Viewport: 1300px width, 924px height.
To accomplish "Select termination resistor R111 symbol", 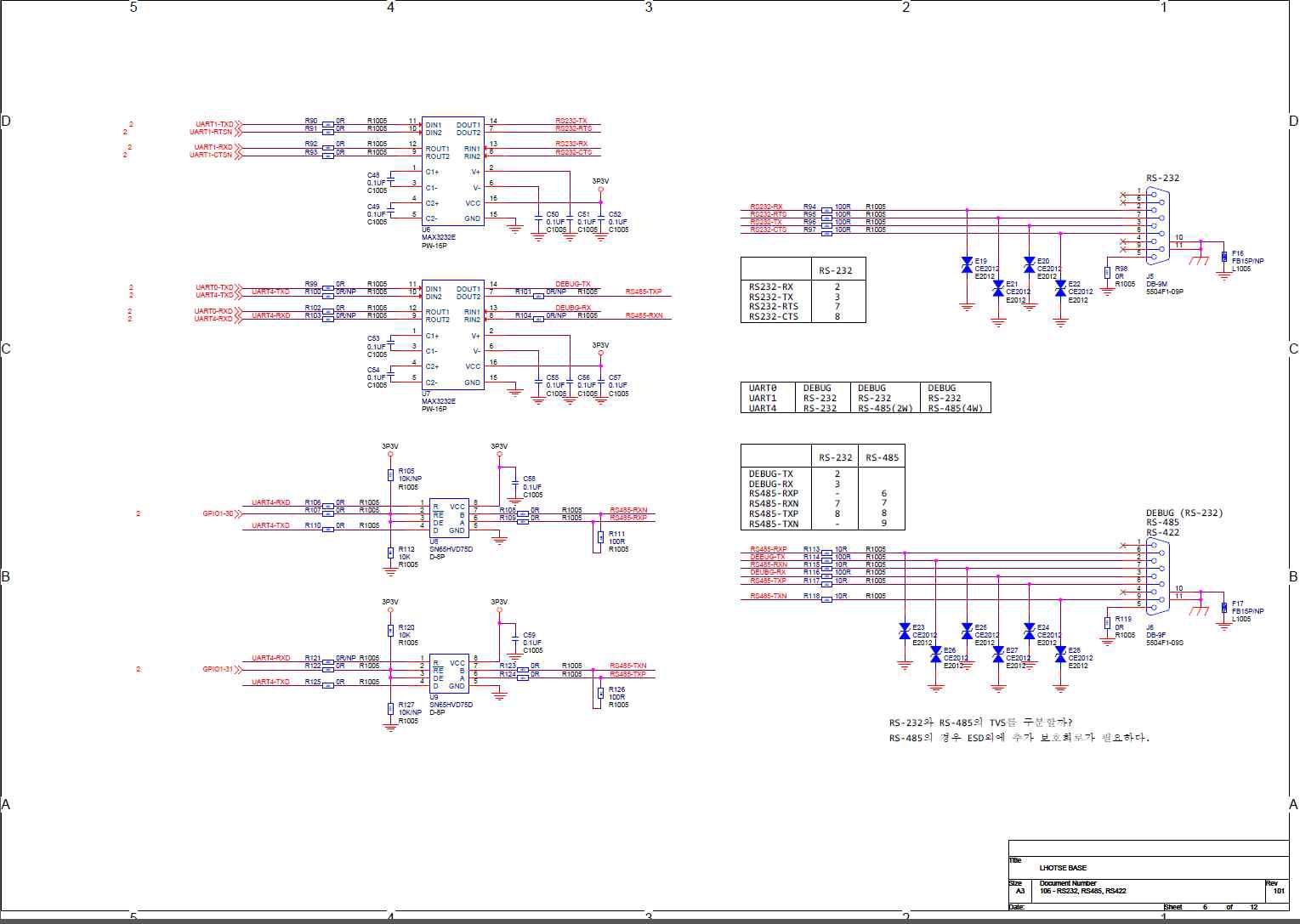I will [600, 537].
